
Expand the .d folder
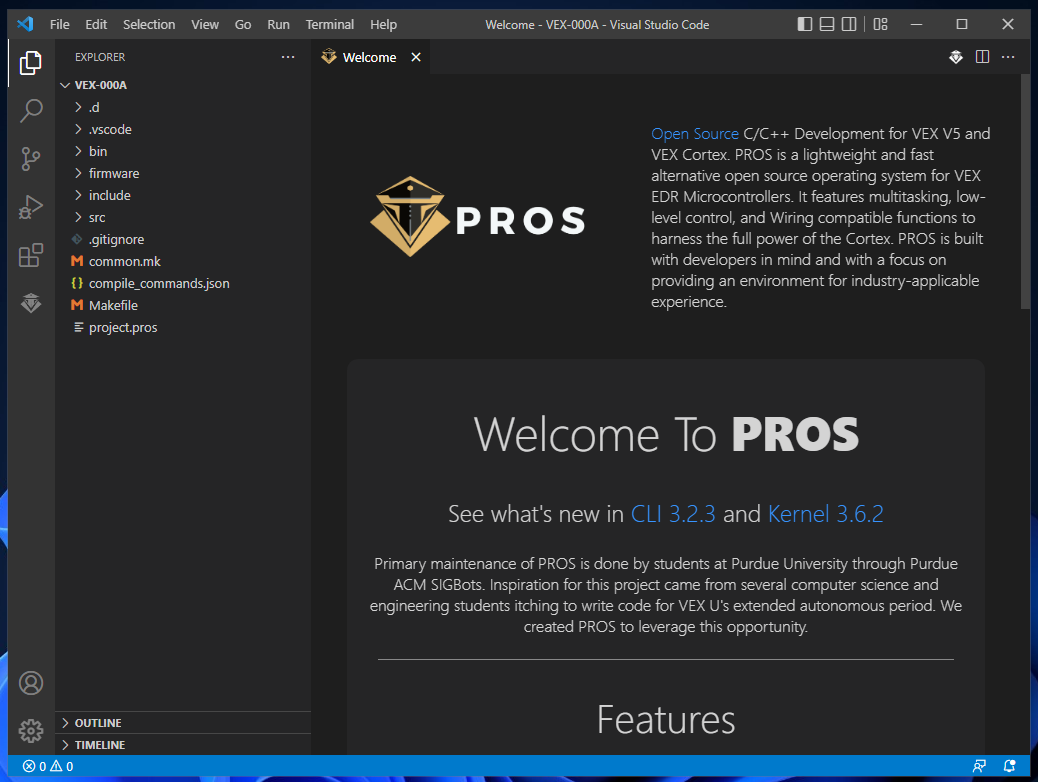coord(183,107)
